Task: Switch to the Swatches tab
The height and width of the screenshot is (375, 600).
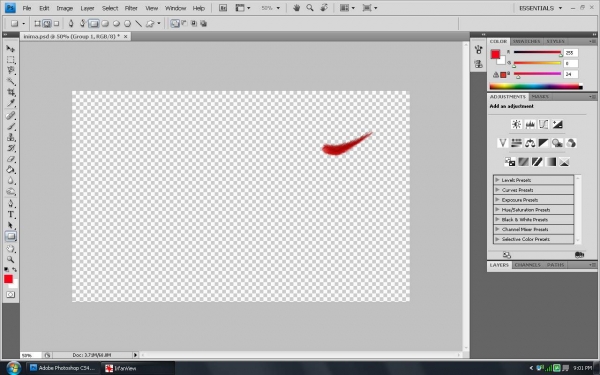Action: coord(526,41)
